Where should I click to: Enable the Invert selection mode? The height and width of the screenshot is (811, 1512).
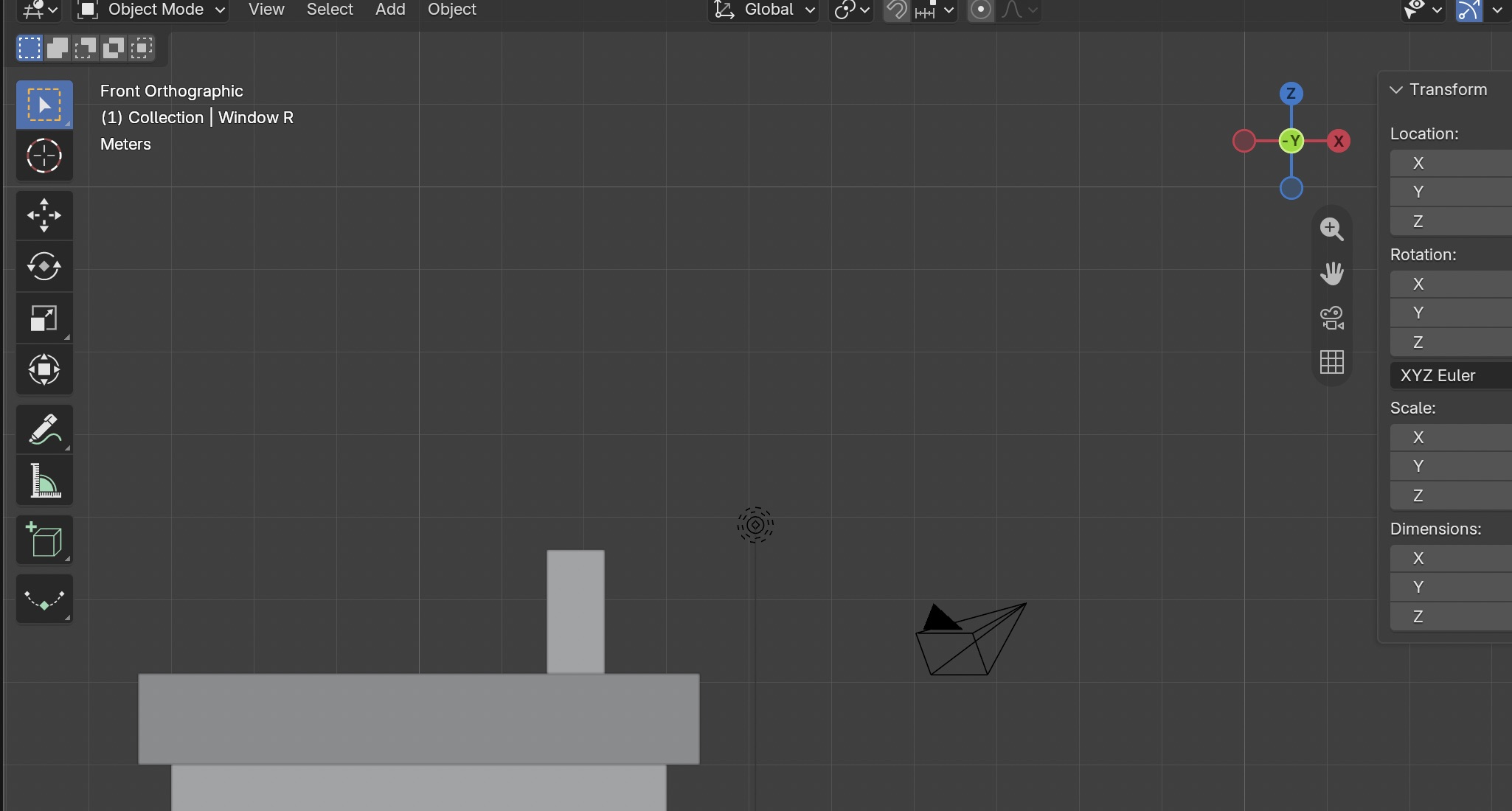tap(114, 49)
